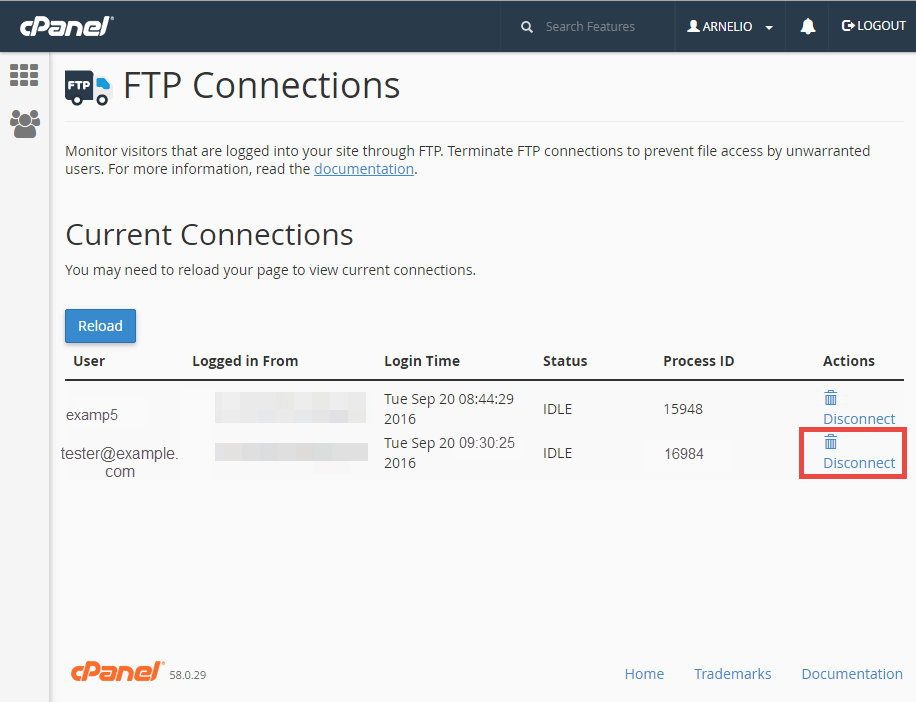Open the documentation link in description
This screenshot has height=702, width=916.
coord(364,169)
